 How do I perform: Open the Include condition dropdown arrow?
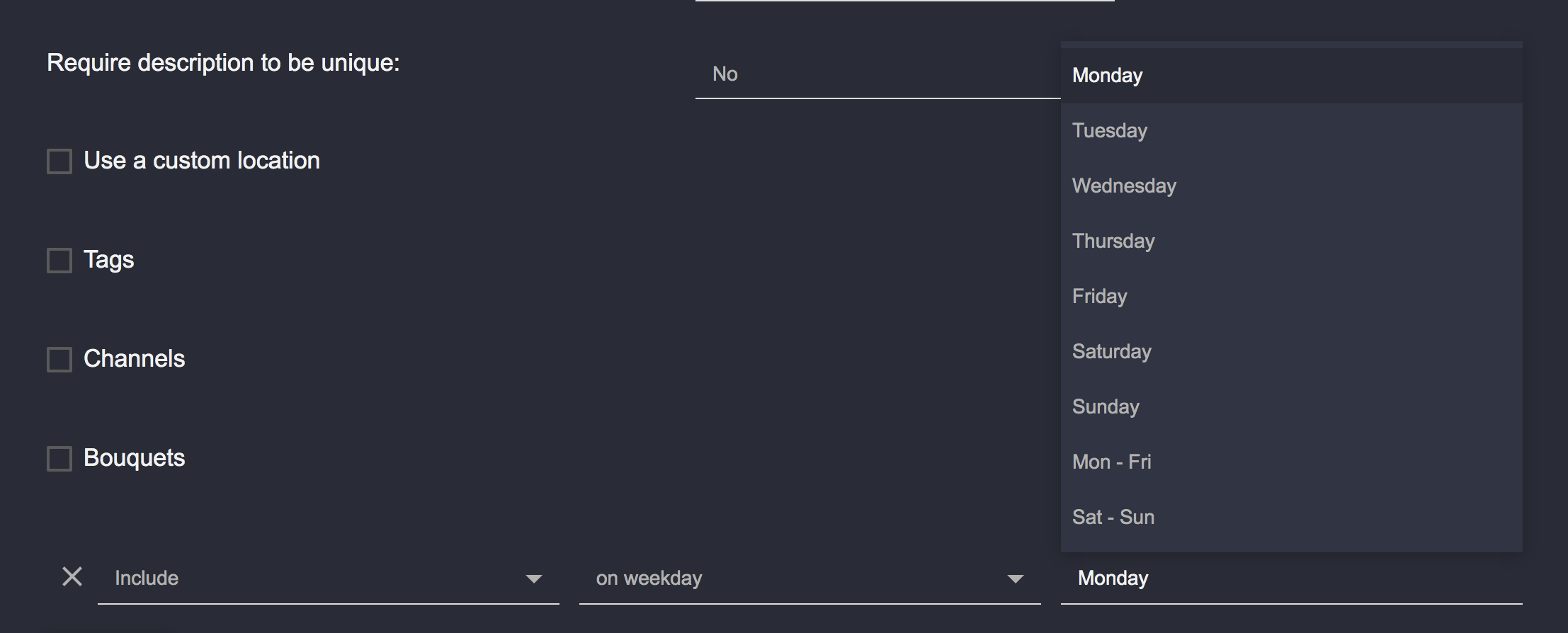tap(535, 579)
